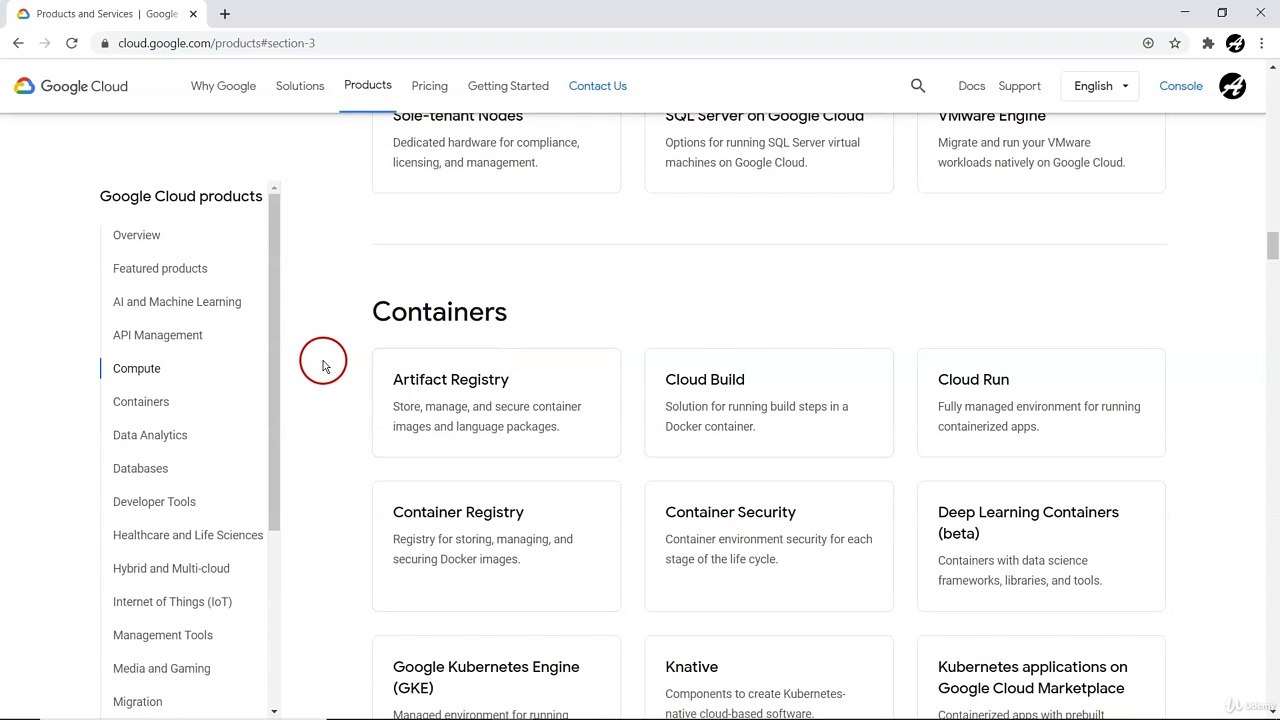The image size is (1280, 720).
Task: Open the Container Registry card
Action: click(x=496, y=546)
